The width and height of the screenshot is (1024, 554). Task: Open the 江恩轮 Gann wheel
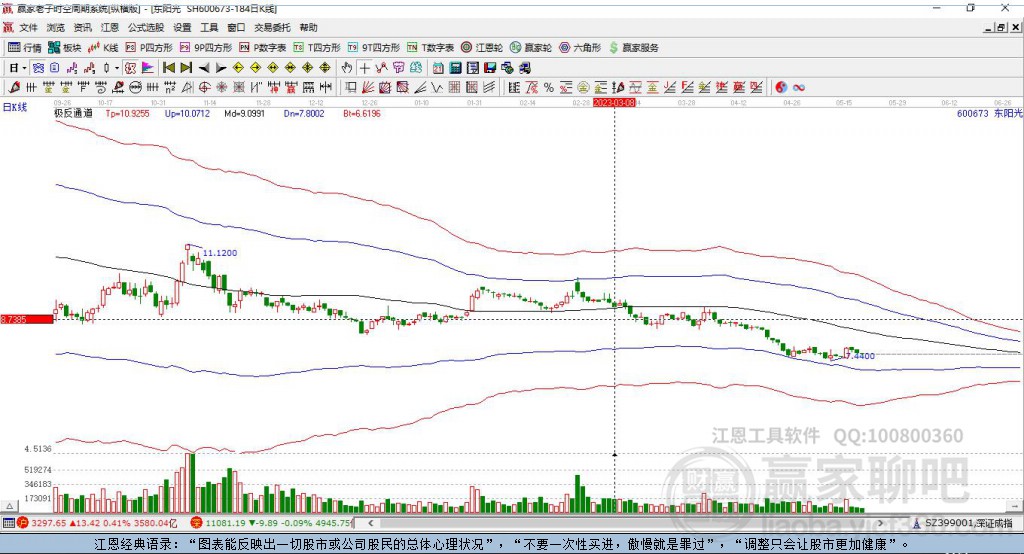(482, 48)
